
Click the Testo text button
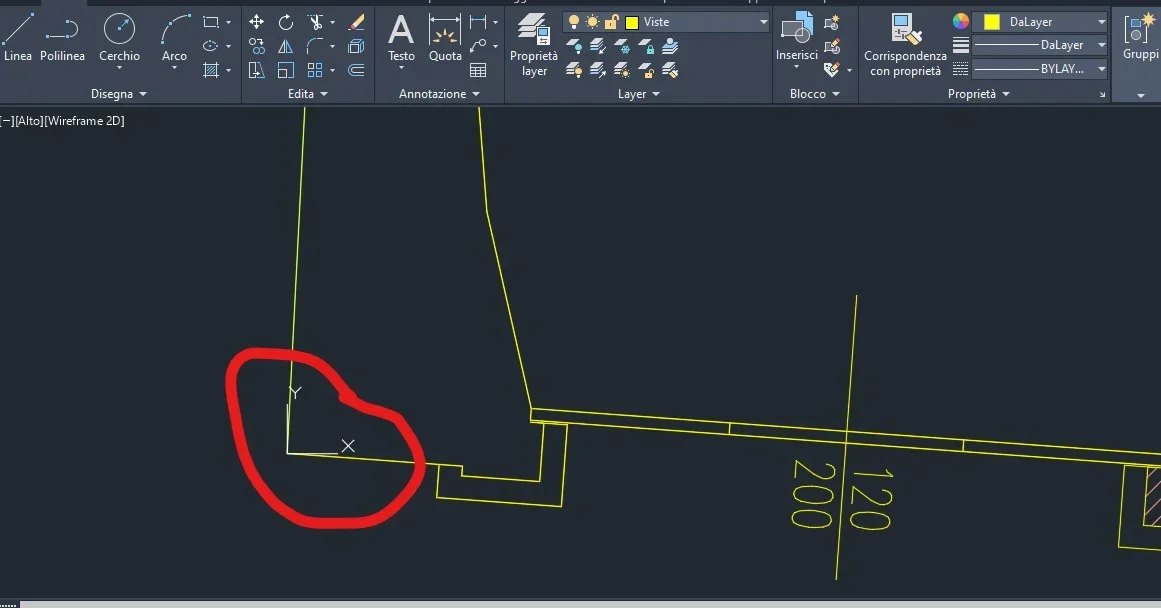(x=401, y=38)
